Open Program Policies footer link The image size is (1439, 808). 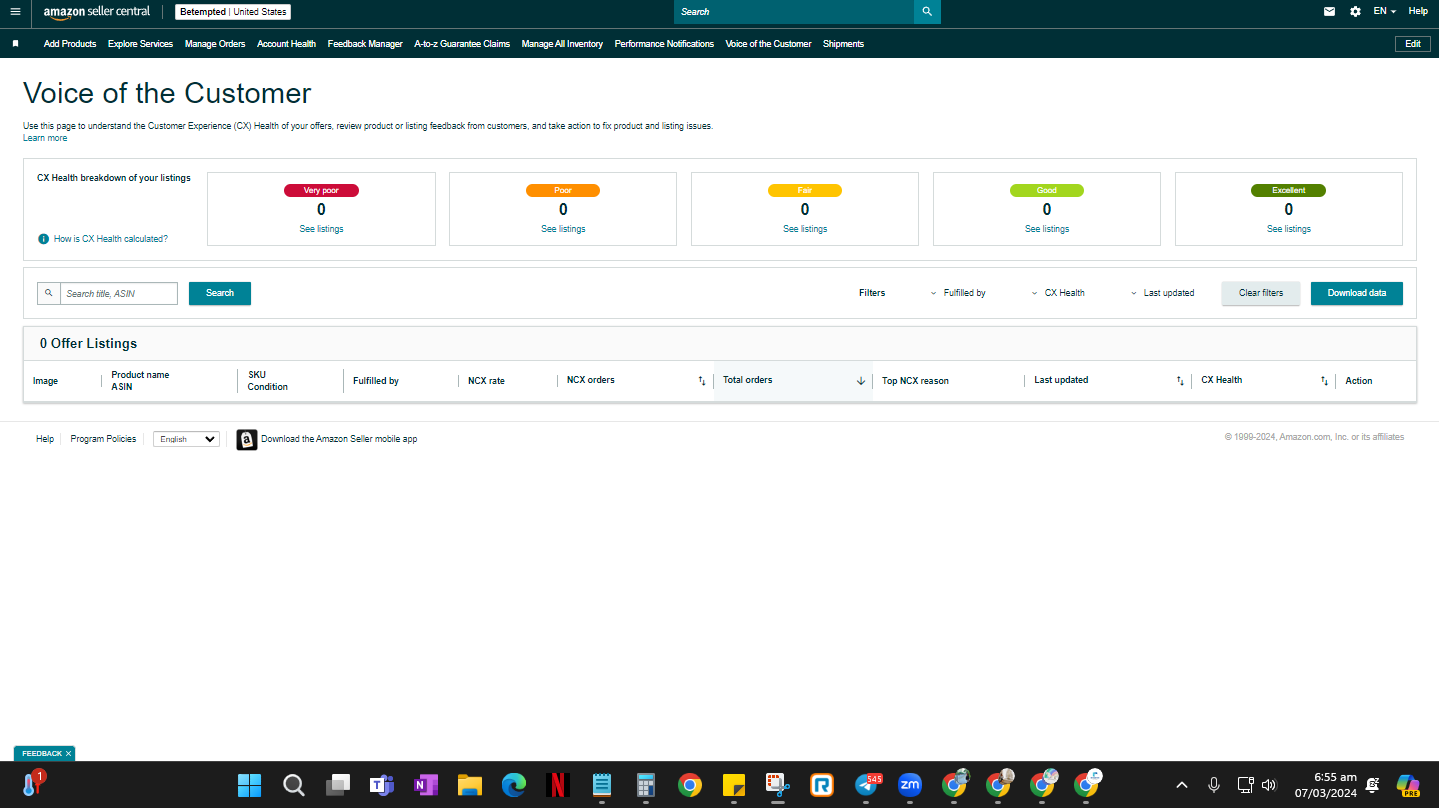pyautogui.click(x=103, y=439)
